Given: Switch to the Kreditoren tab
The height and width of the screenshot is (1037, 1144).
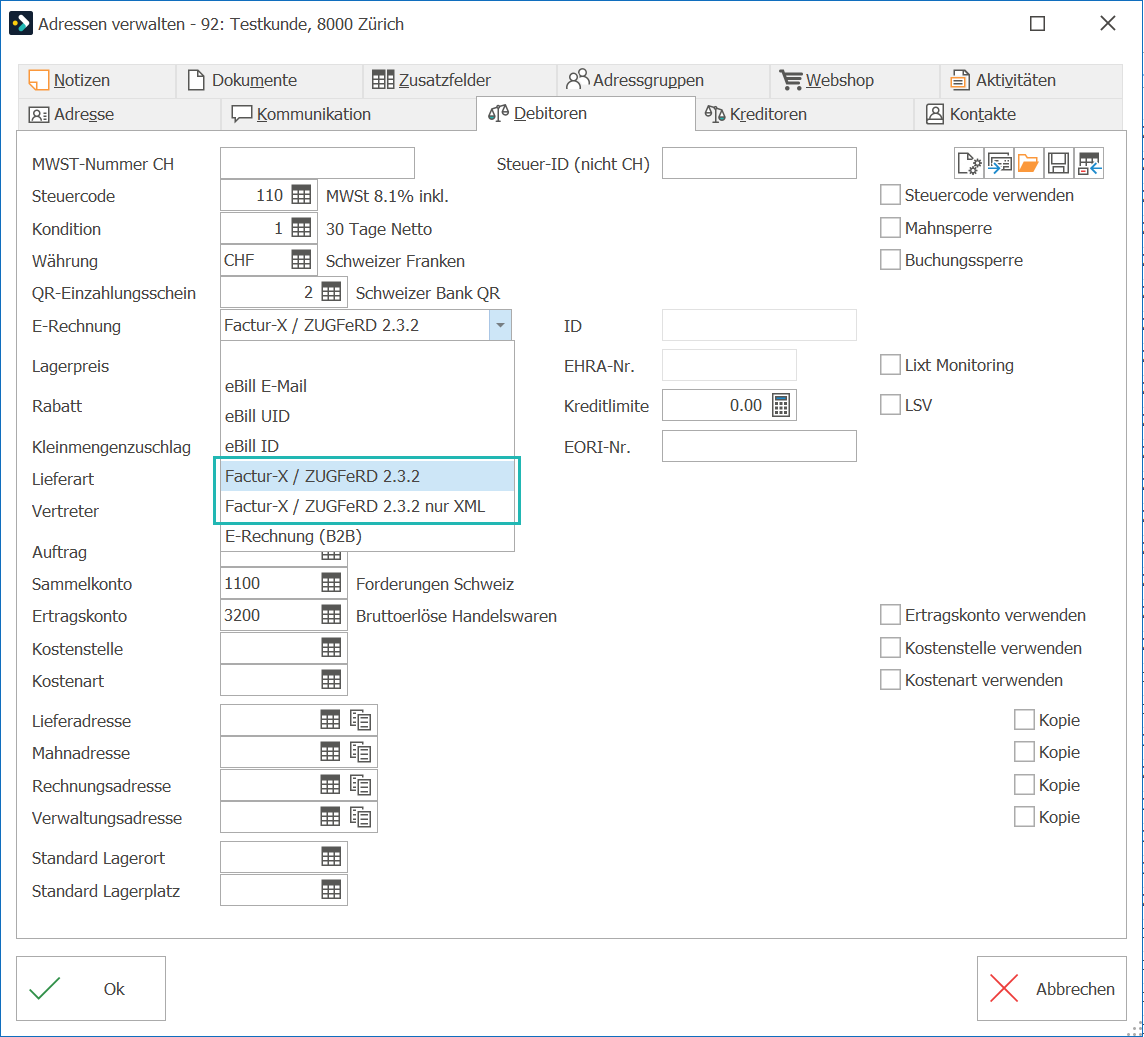Looking at the screenshot, I should (805, 115).
